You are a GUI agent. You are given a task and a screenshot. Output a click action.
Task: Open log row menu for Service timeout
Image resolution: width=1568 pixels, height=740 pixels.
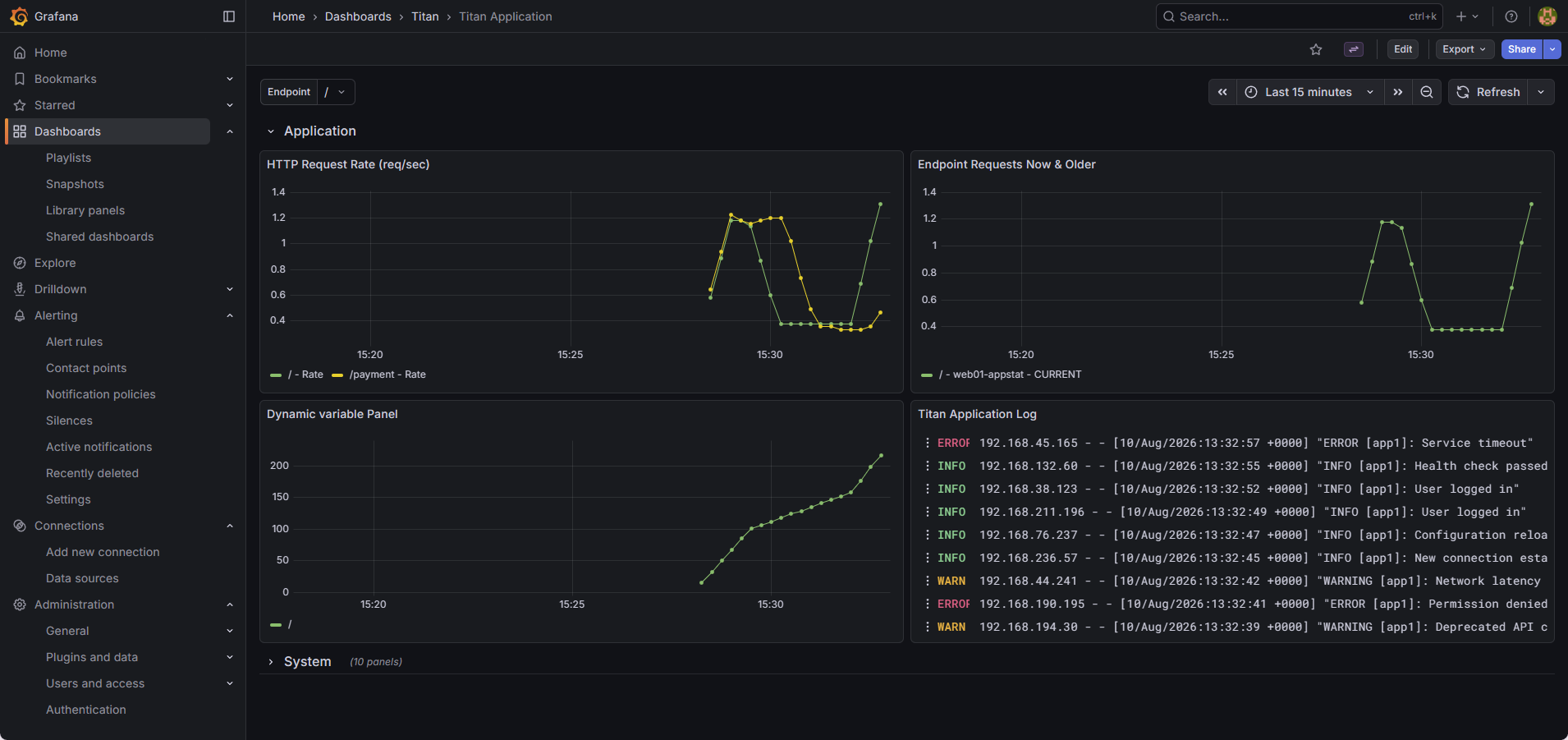pyautogui.click(x=928, y=443)
